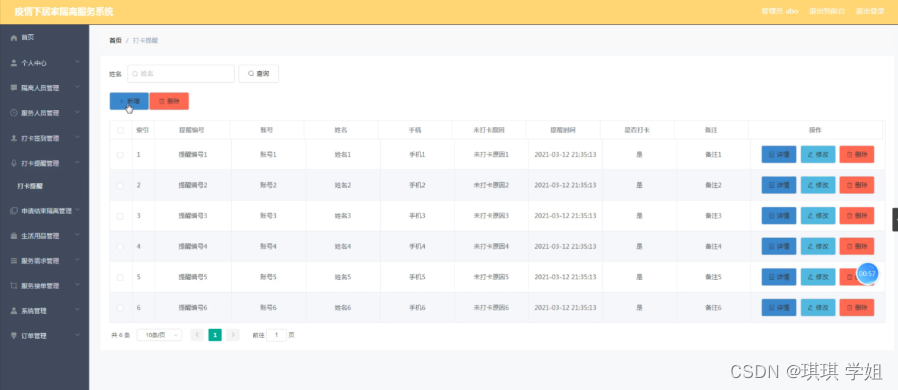The image size is (898, 390).
Task: Click the red 删除 button above the table
Action: coord(169,101)
